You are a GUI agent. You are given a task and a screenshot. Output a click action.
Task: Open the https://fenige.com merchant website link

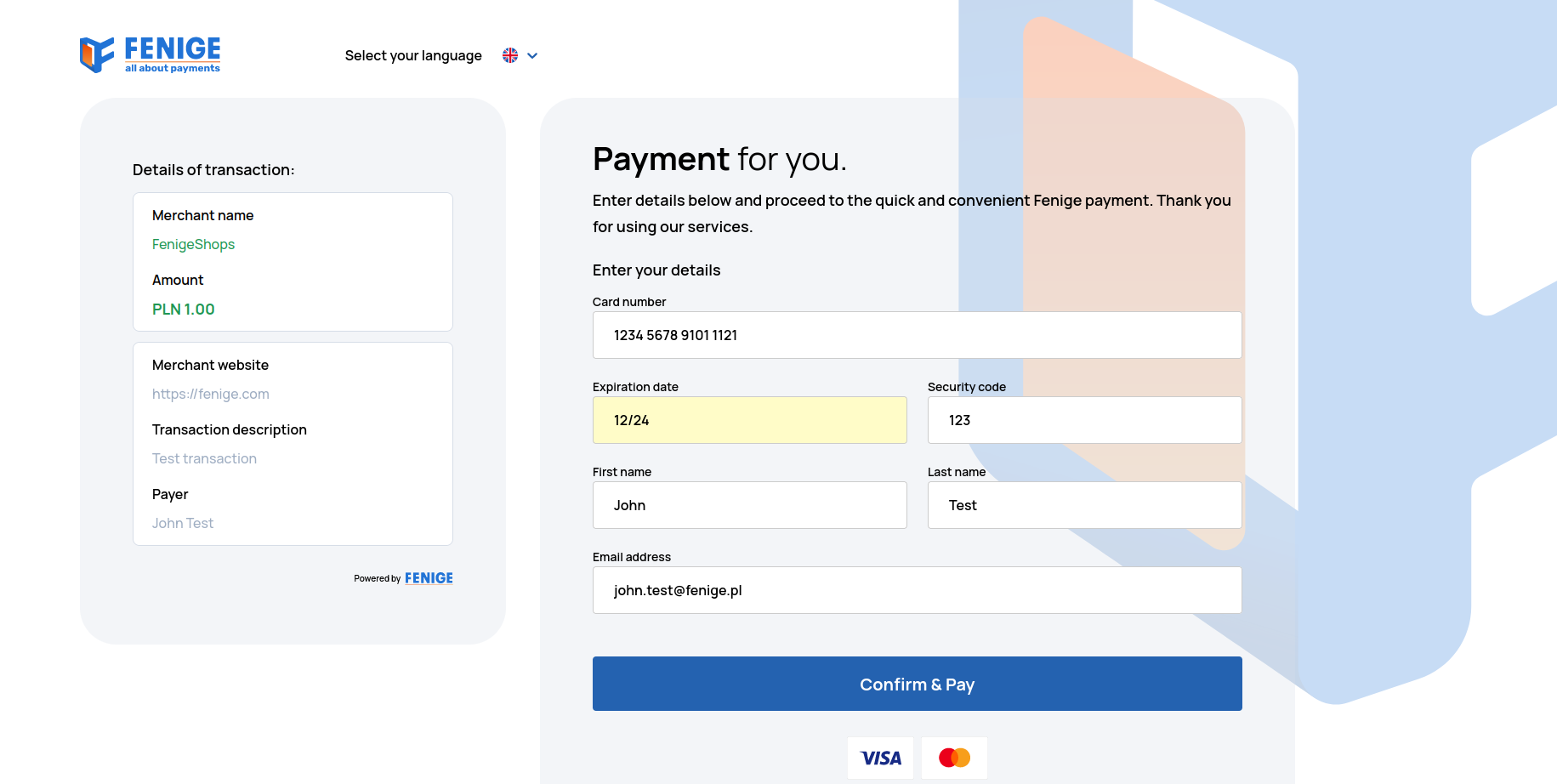click(211, 394)
